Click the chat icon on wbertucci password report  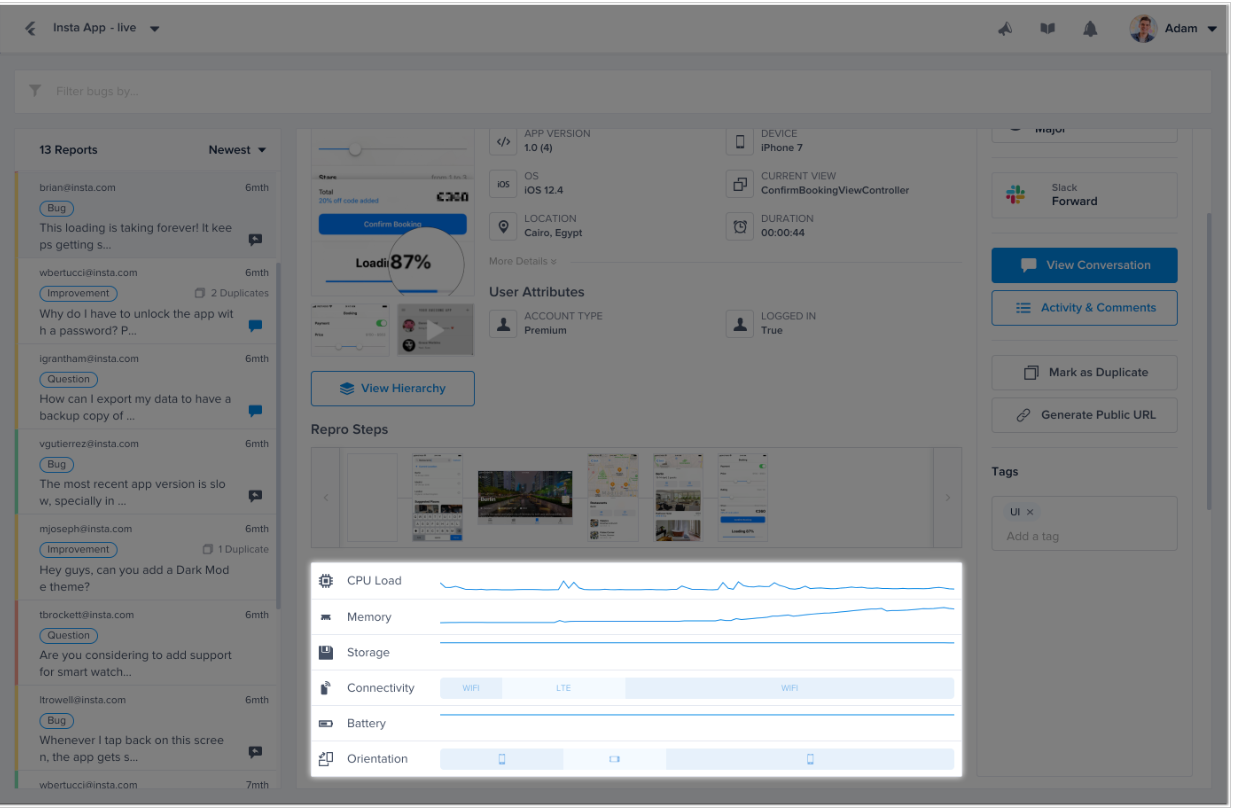(255, 325)
